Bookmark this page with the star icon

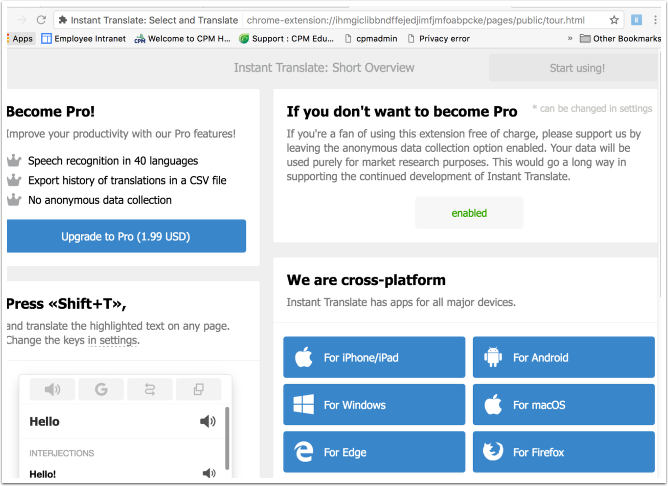(x=614, y=20)
